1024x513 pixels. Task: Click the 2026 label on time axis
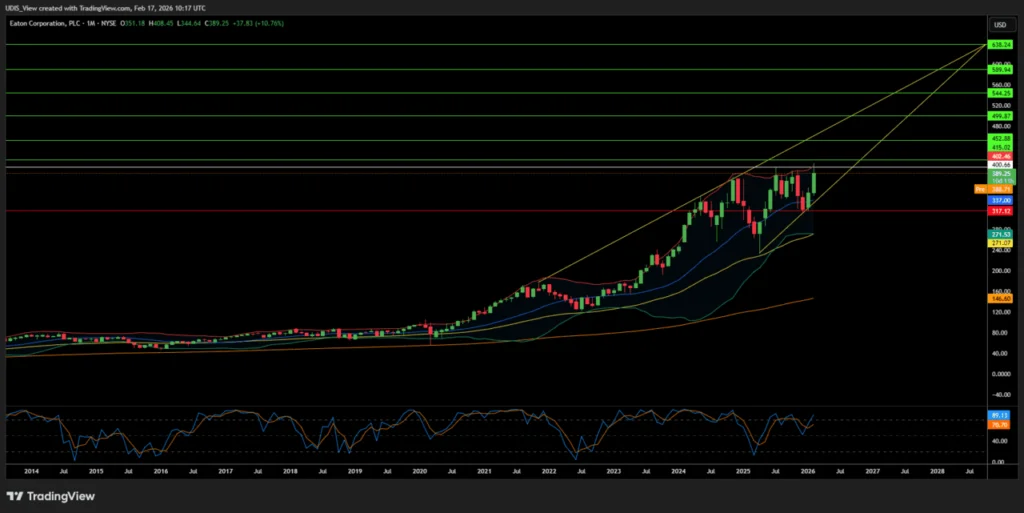point(808,471)
